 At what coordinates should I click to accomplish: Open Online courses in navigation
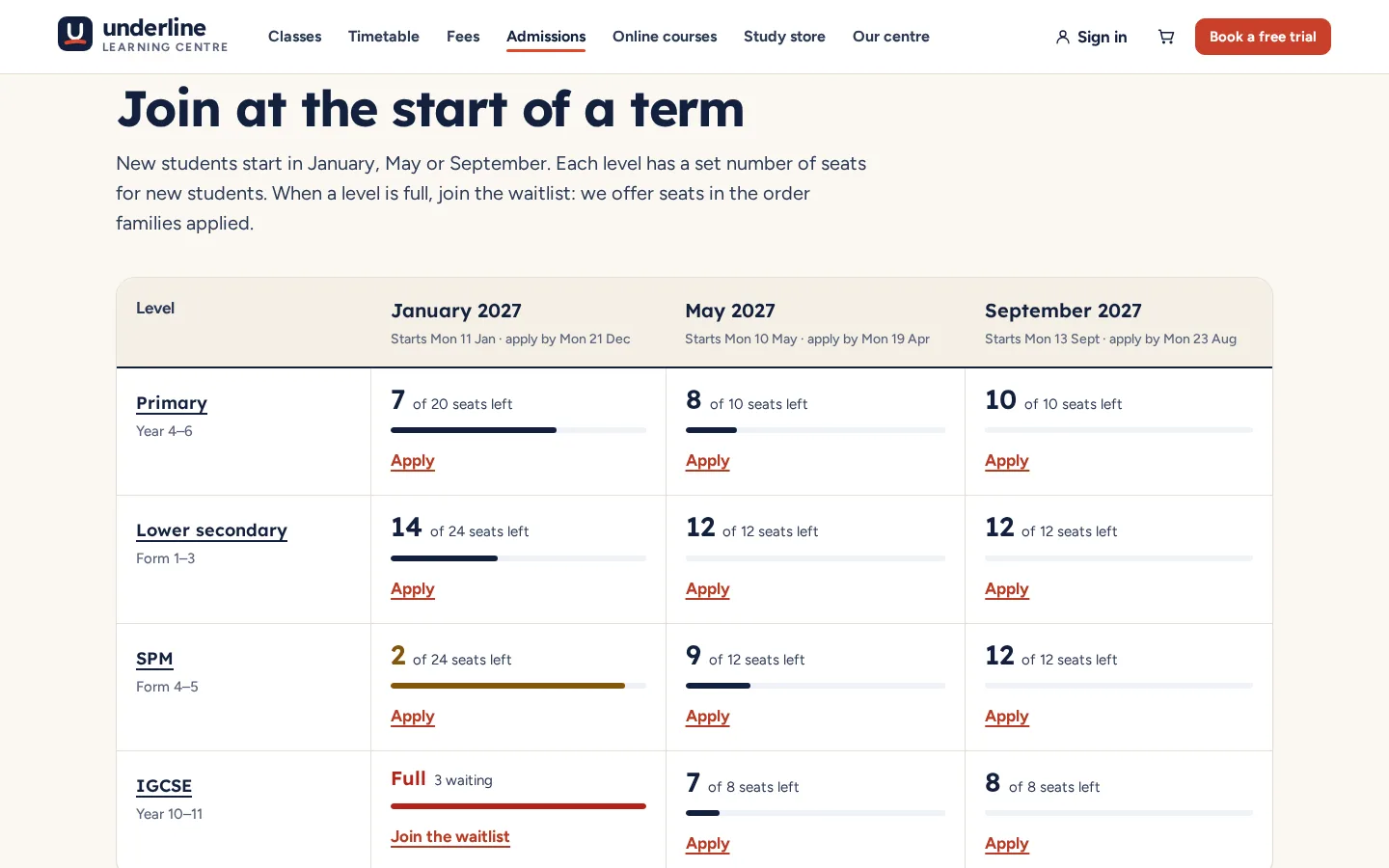click(x=665, y=37)
